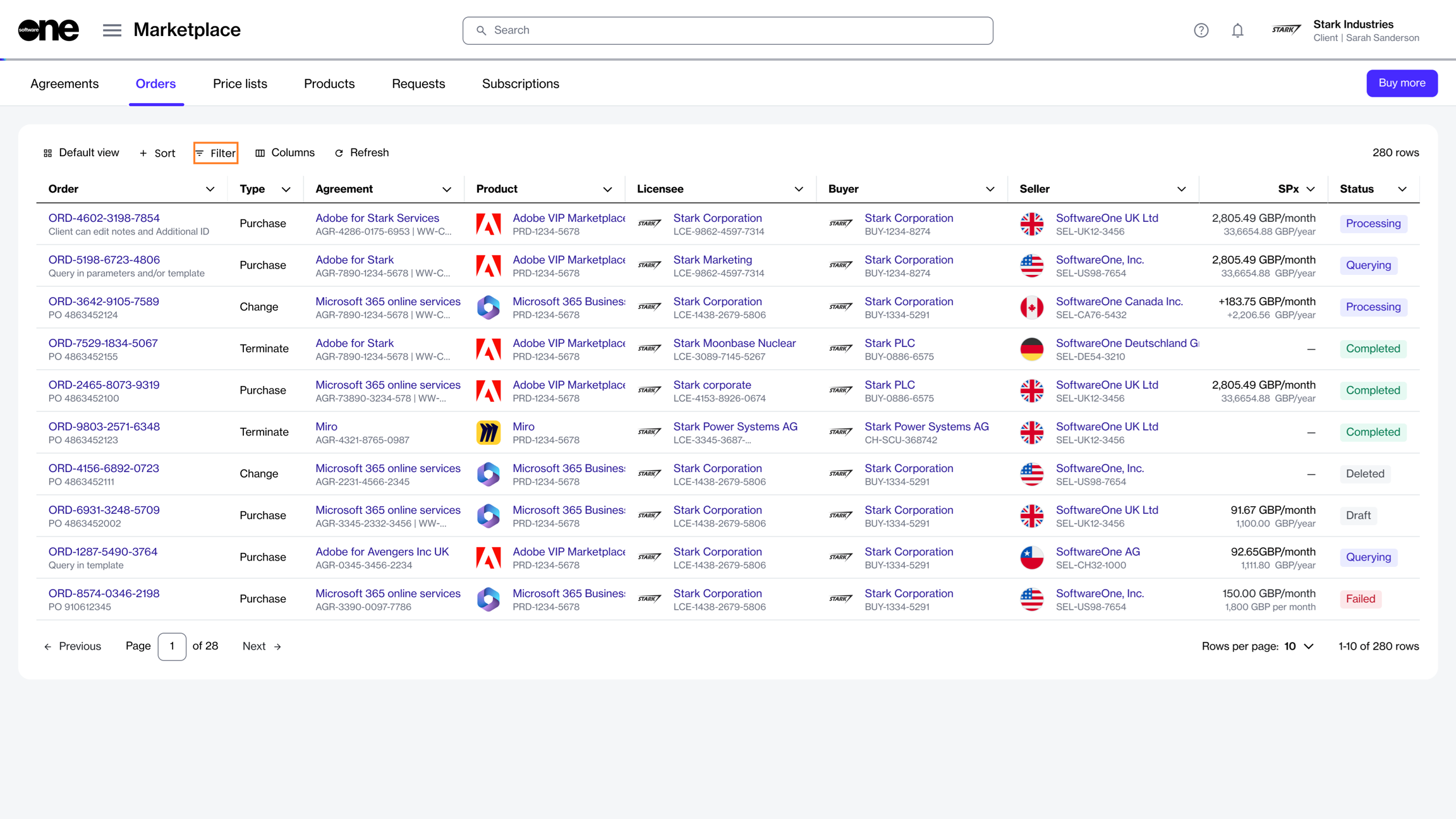Switch to the Agreements tab

pyautogui.click(x=64, y=84)
